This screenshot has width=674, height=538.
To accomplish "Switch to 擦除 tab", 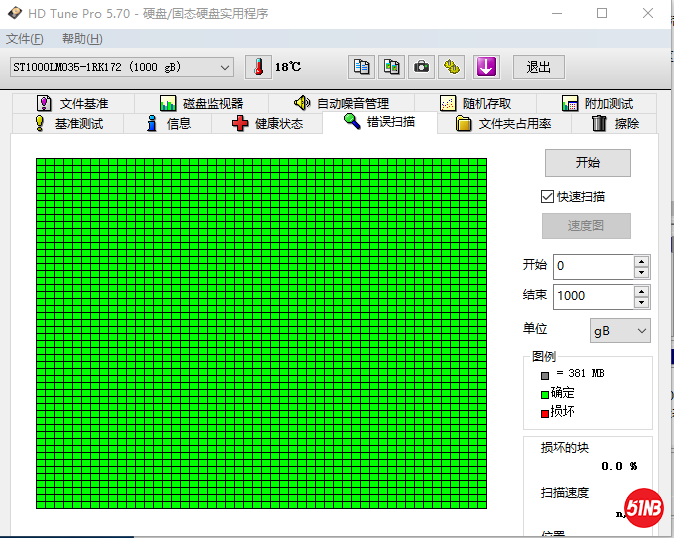I will (614, 124).
